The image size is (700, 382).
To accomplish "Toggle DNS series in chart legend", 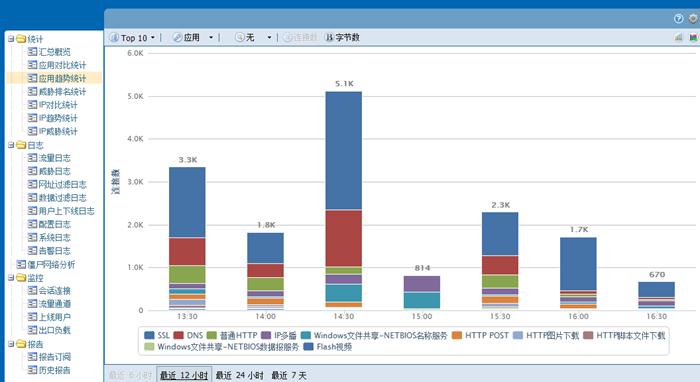I will [188, 335].
